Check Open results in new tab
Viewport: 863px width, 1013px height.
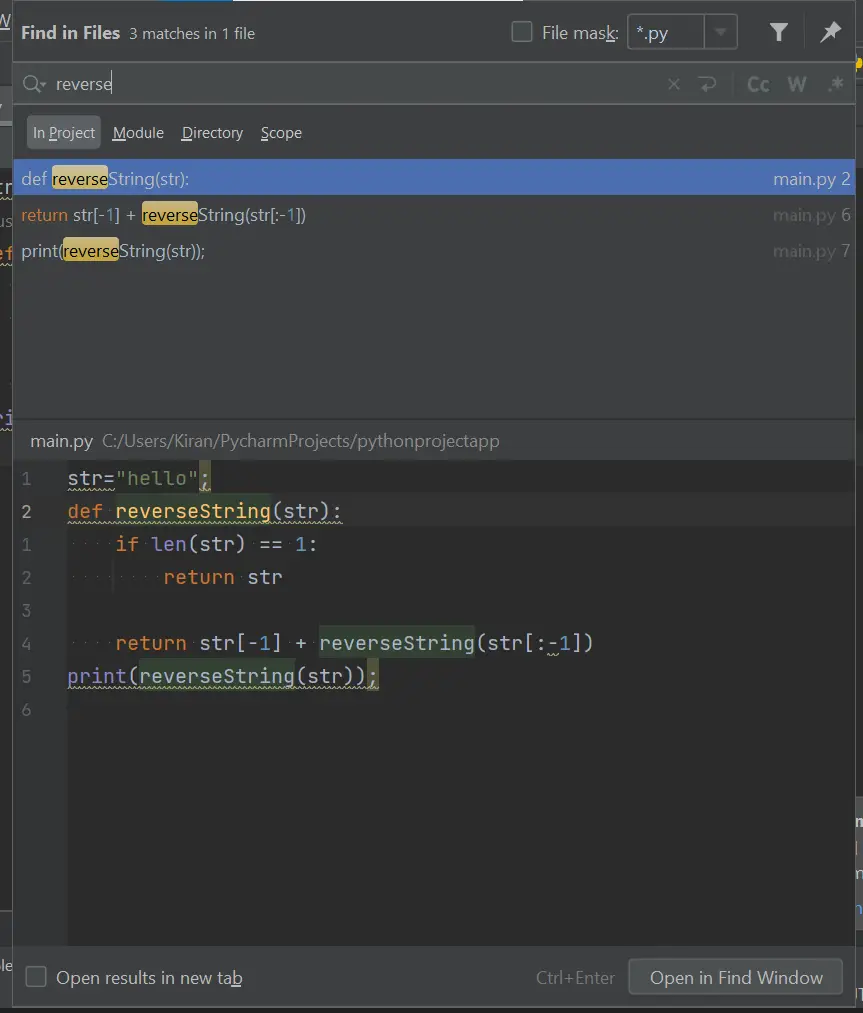tap(36, 977)
